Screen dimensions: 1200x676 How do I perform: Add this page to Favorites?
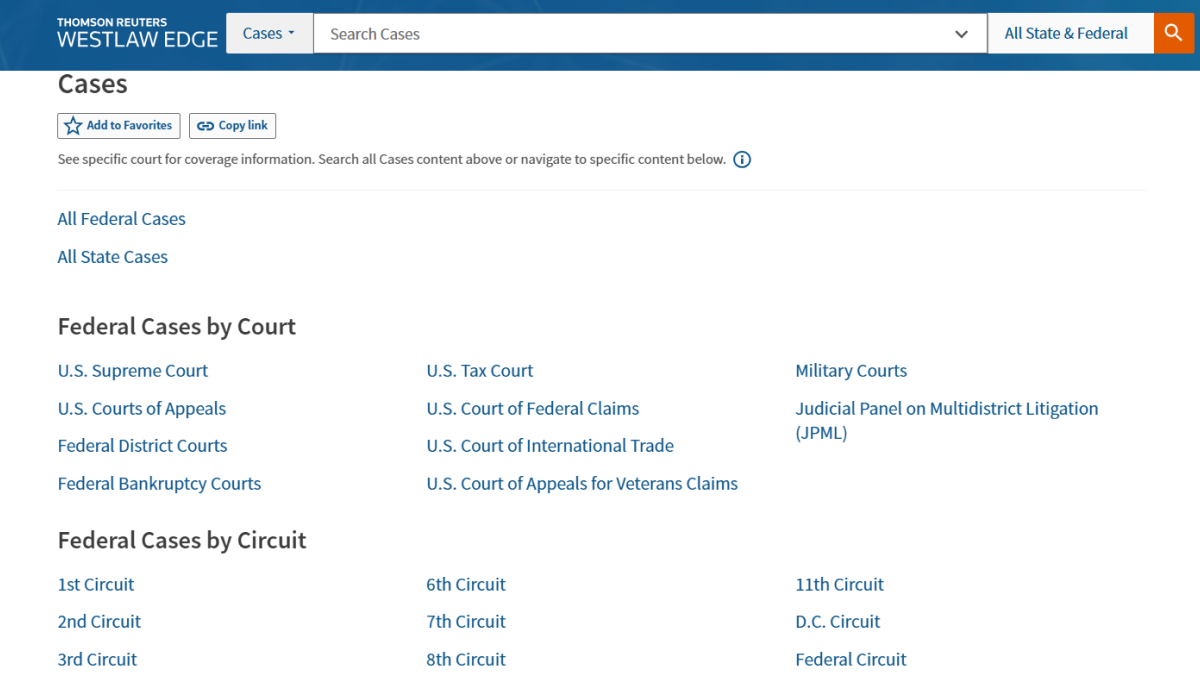(119, 126)
